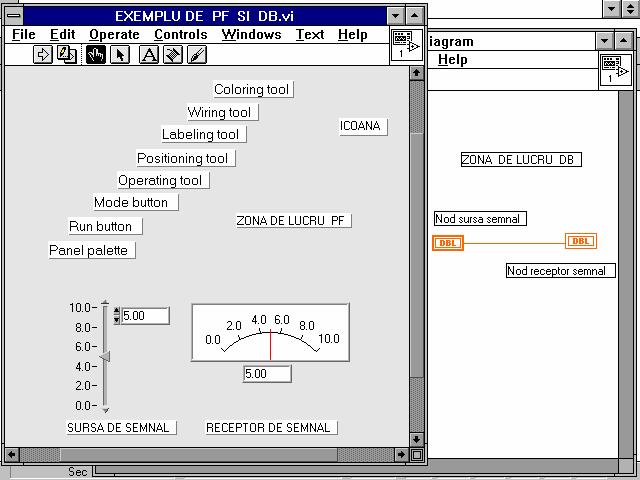This screenshot has width=640, height=480.
Task: Click the ZONA DE LUCRU PF label
Action: [x=293, y=221]
